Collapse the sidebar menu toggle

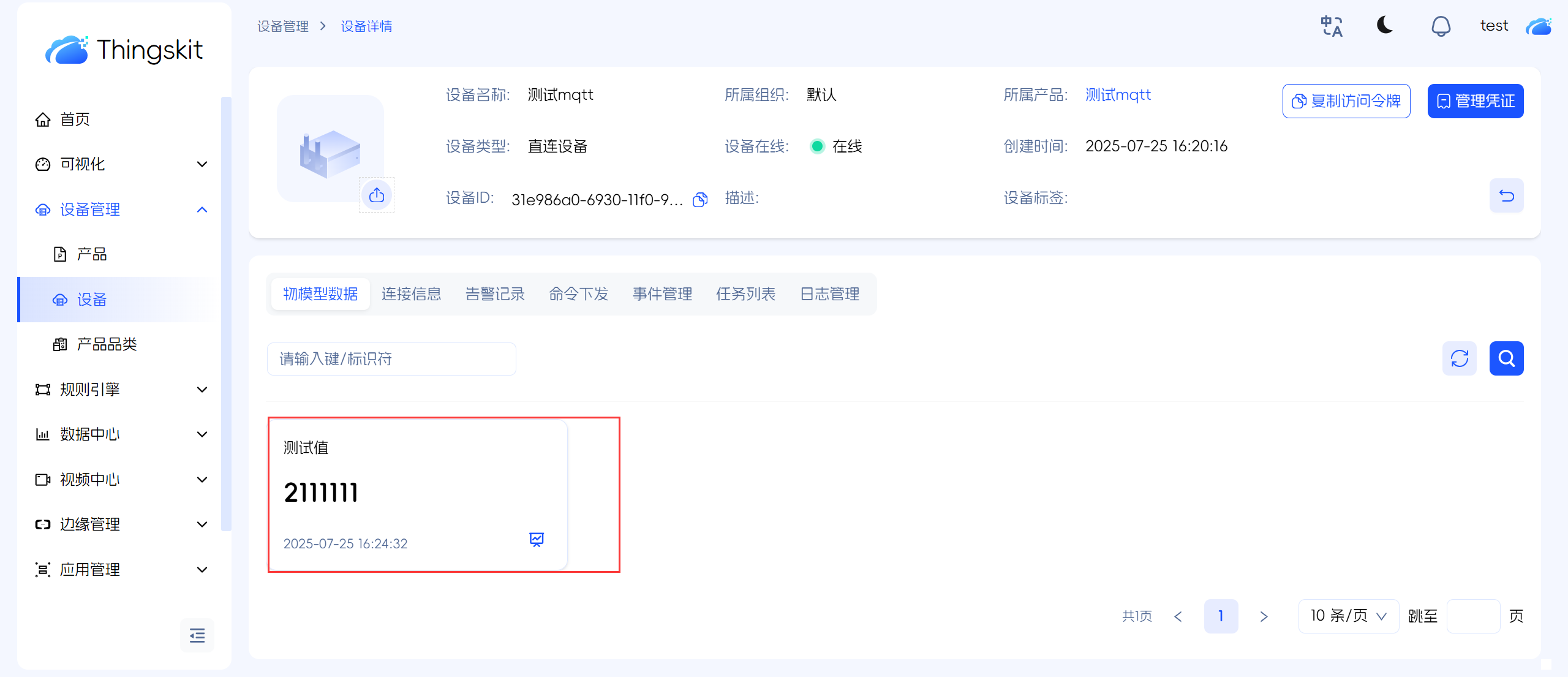coord(197,635)
